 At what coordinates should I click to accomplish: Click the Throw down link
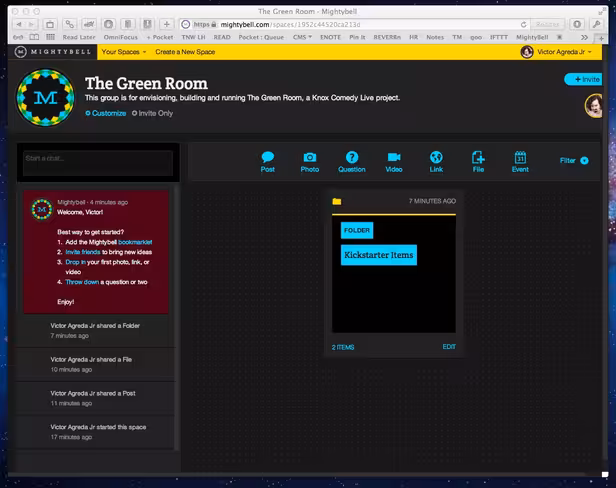point(82,282)
